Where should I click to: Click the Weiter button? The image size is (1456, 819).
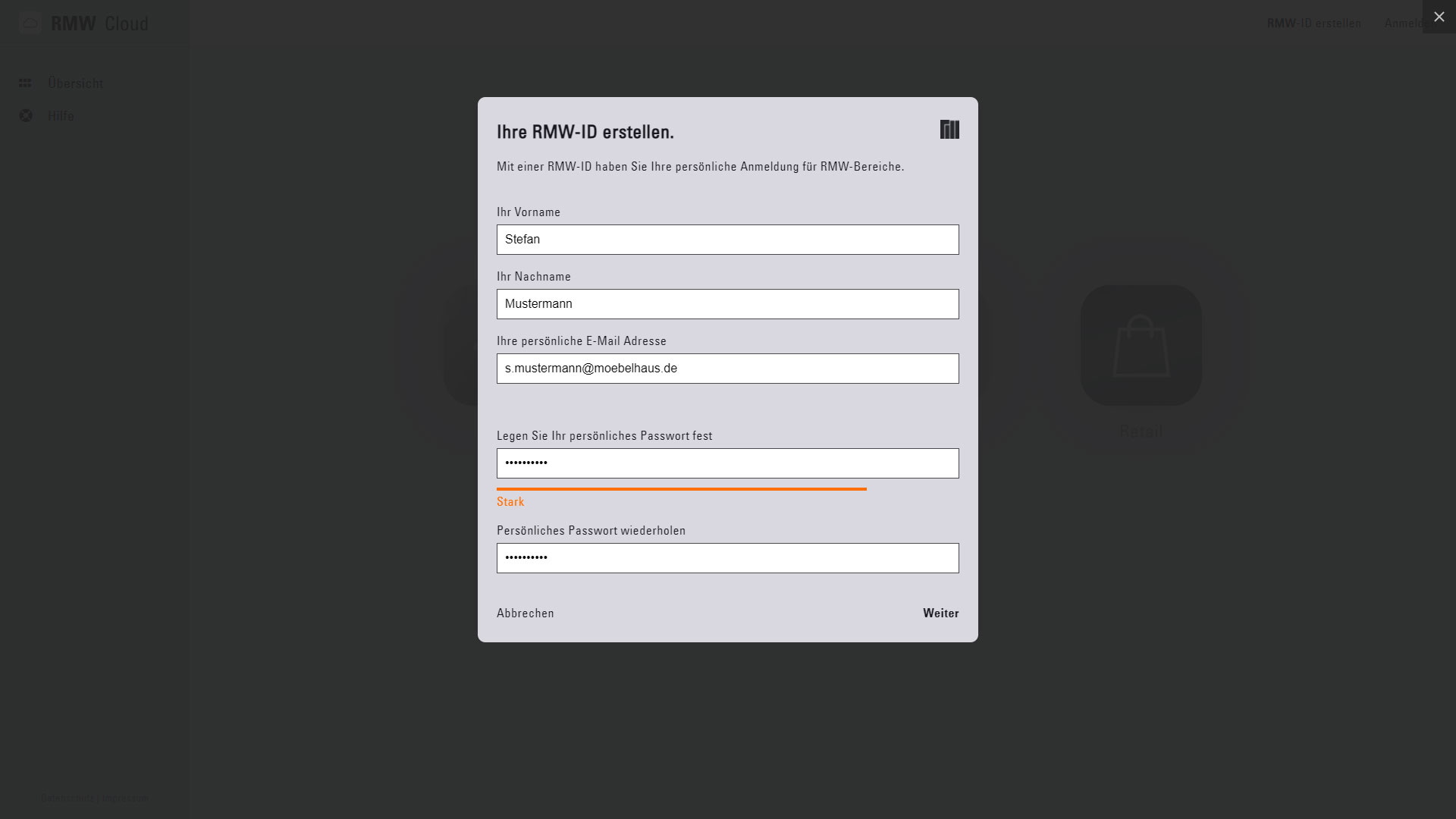[x=940, y=613]
